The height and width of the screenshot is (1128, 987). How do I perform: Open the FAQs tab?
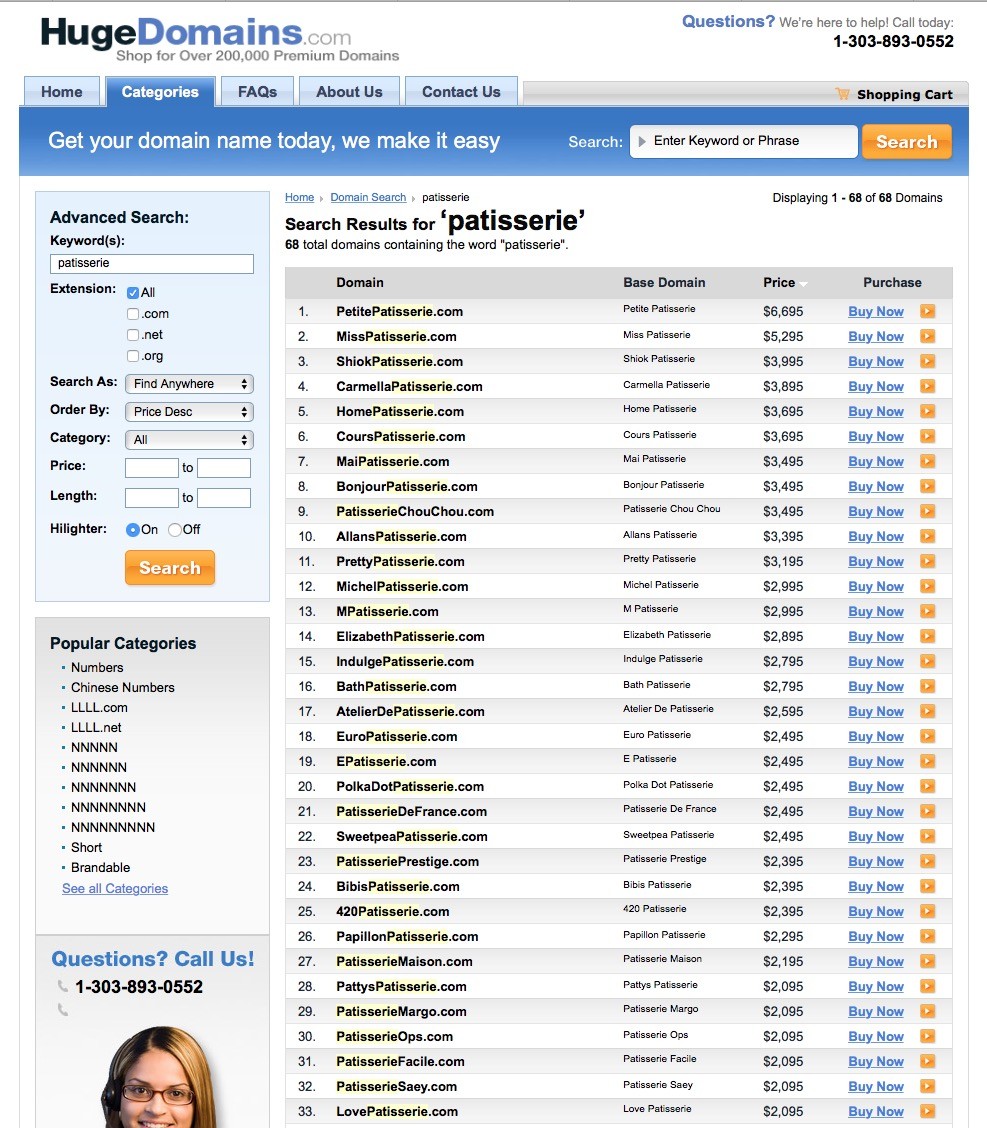coord(258,91)
